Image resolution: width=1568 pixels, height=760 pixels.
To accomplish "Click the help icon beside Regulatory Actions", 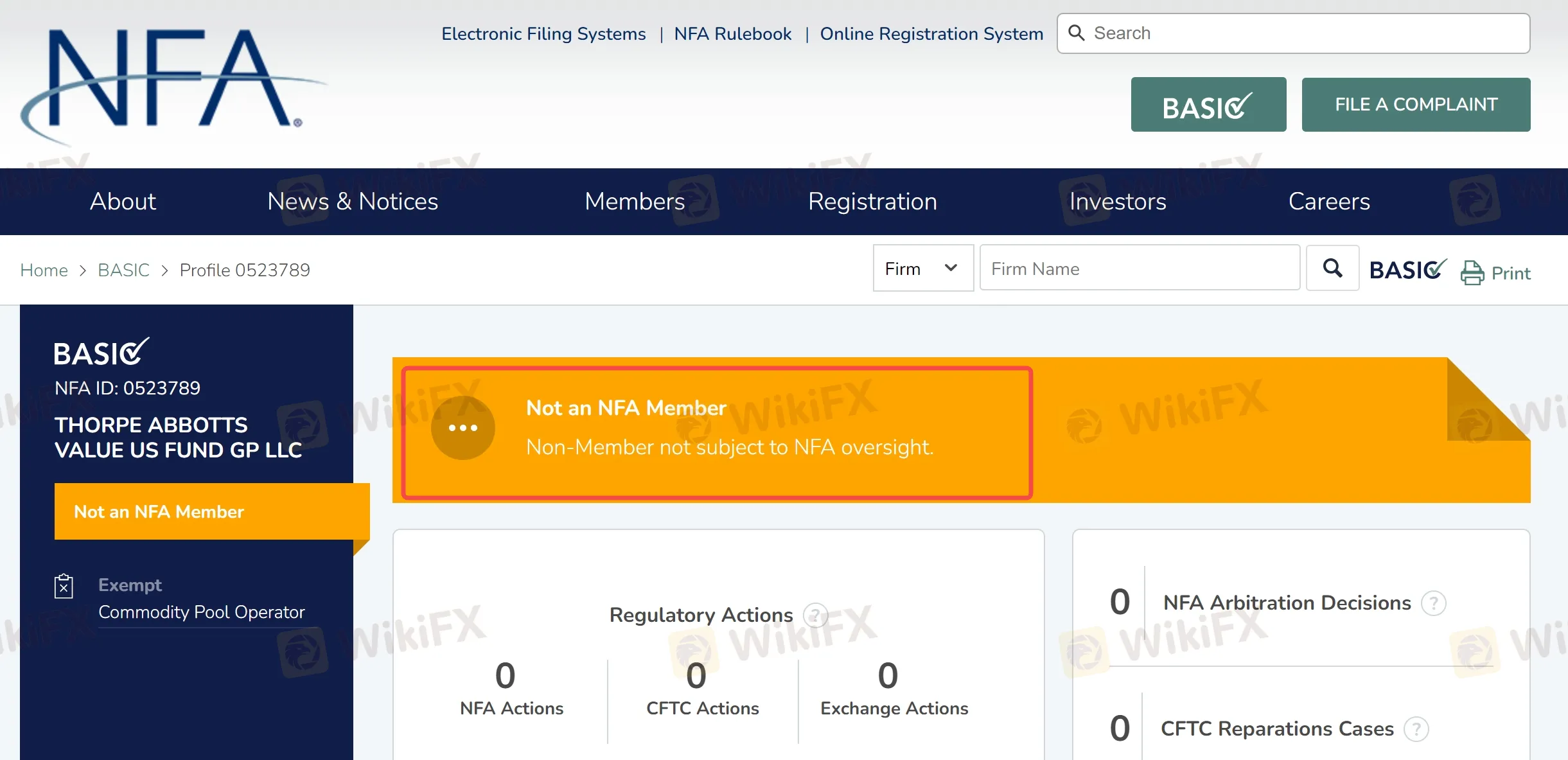I will [x=815, y=615].
